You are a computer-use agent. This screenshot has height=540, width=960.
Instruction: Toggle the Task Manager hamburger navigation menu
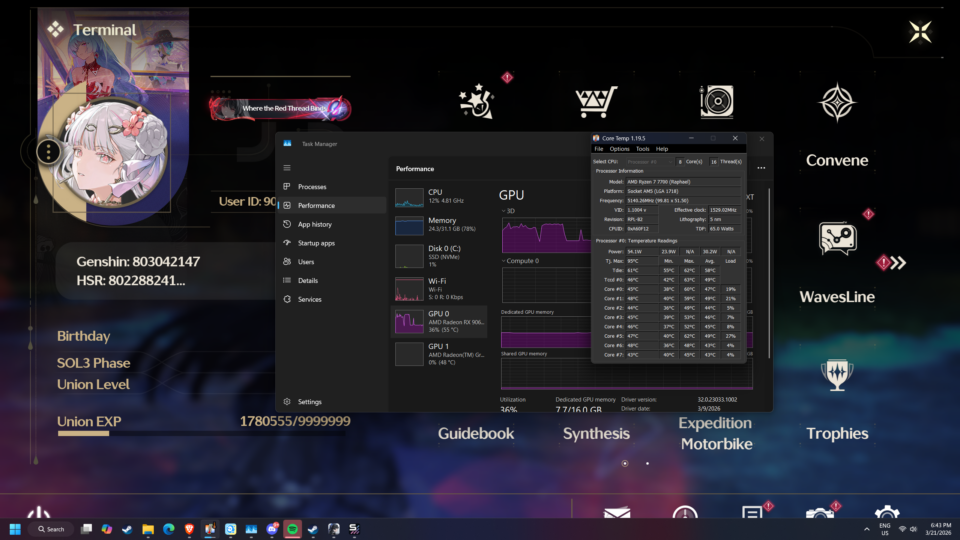click(287, 168)
